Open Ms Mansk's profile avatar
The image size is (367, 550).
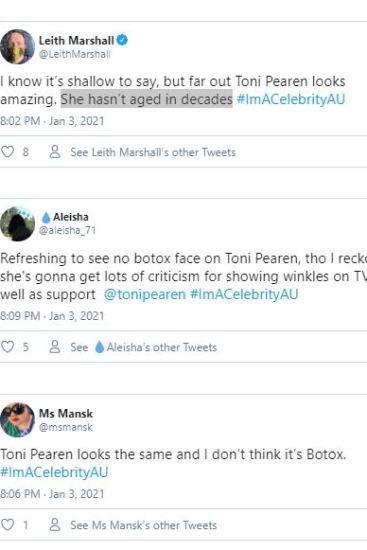18,420
